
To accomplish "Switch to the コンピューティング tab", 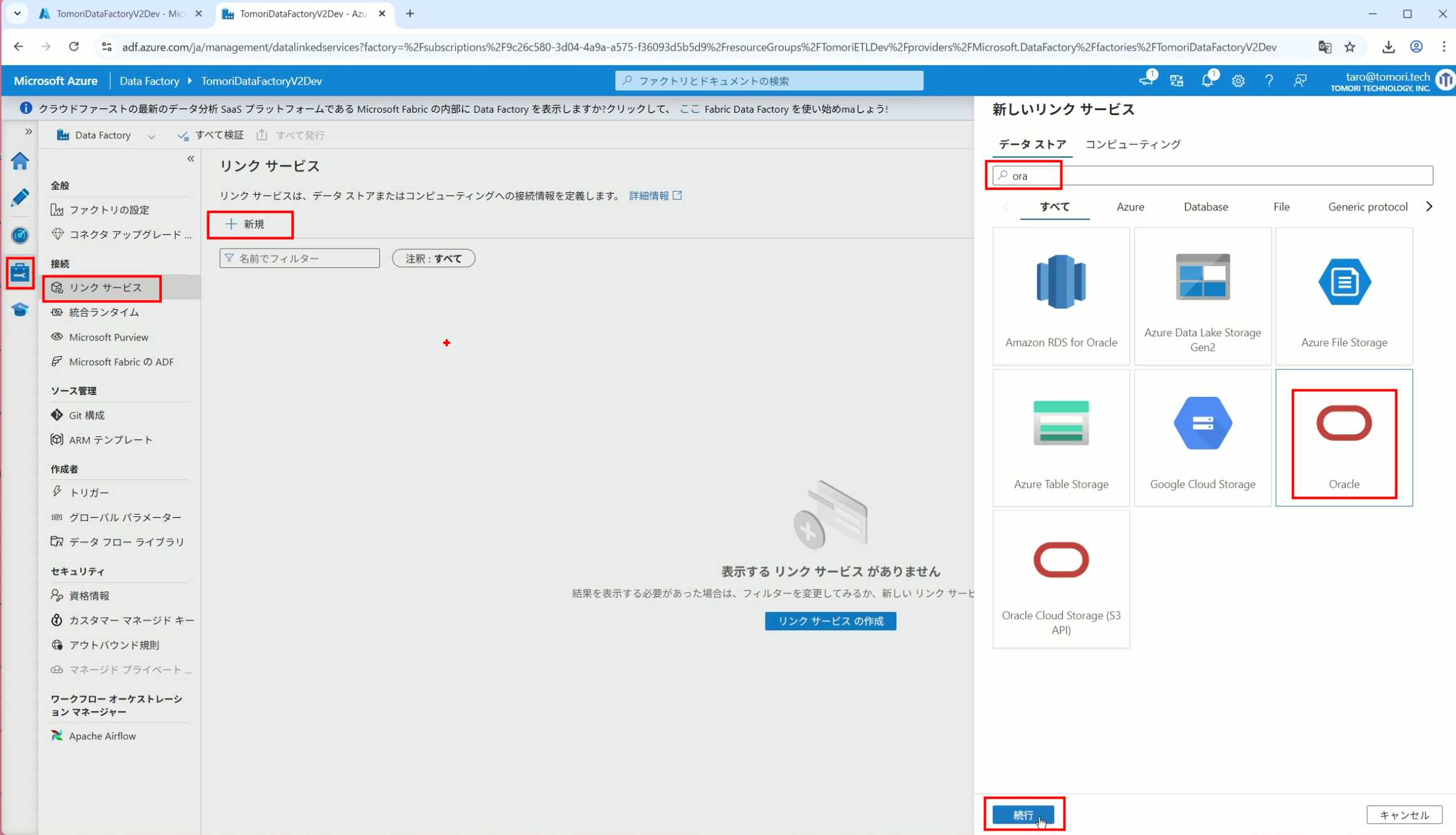I will (1132, 144).
